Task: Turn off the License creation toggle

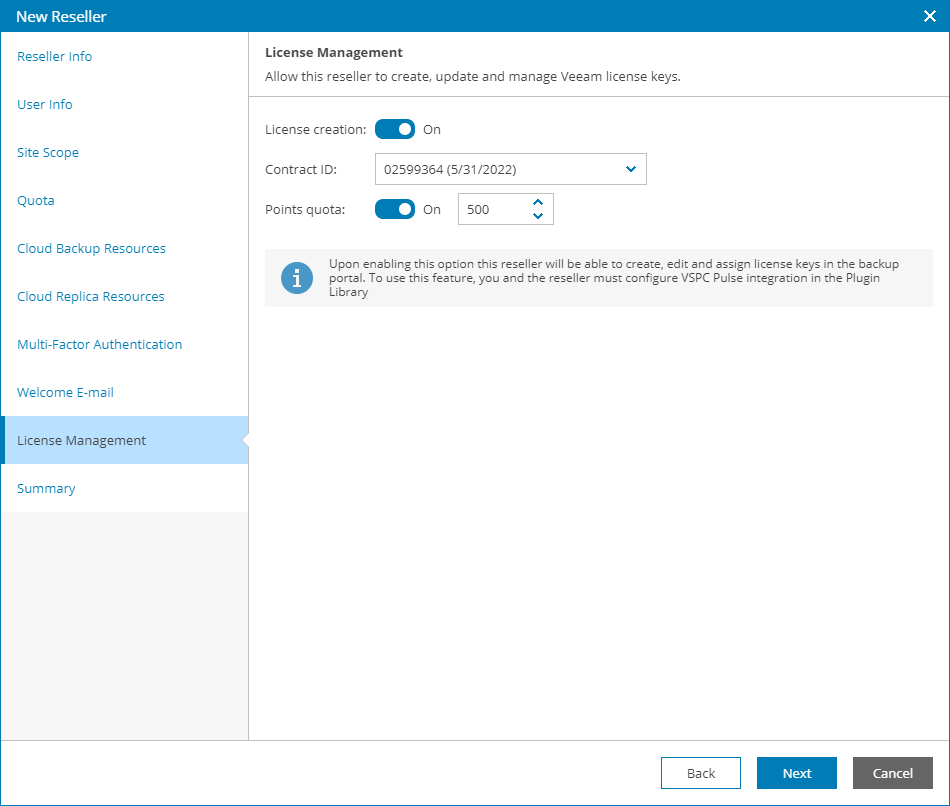Action: click(x=395, y=129)
